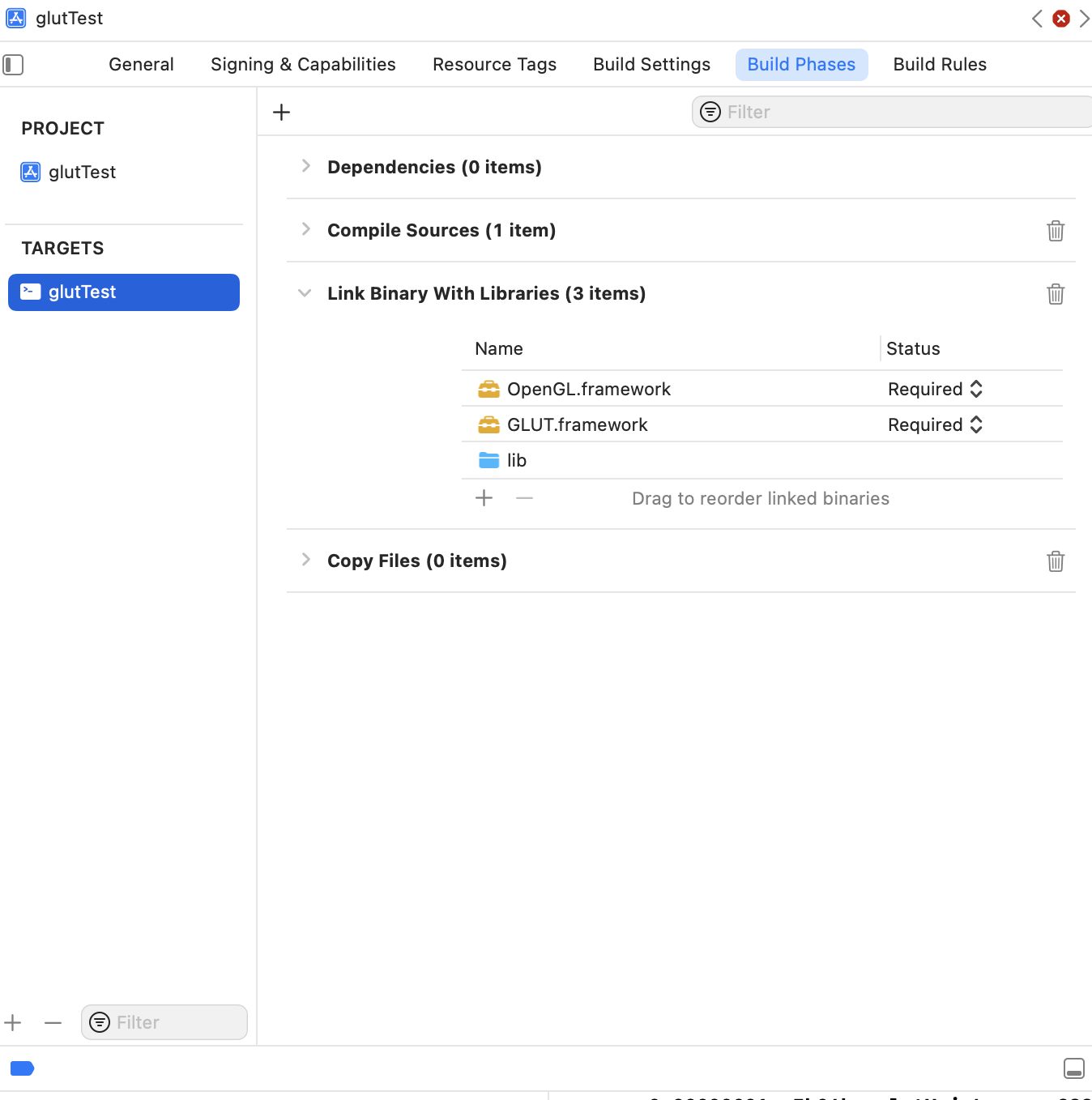
Task: Switch to Build Settings tab
Action: (651, 64)
